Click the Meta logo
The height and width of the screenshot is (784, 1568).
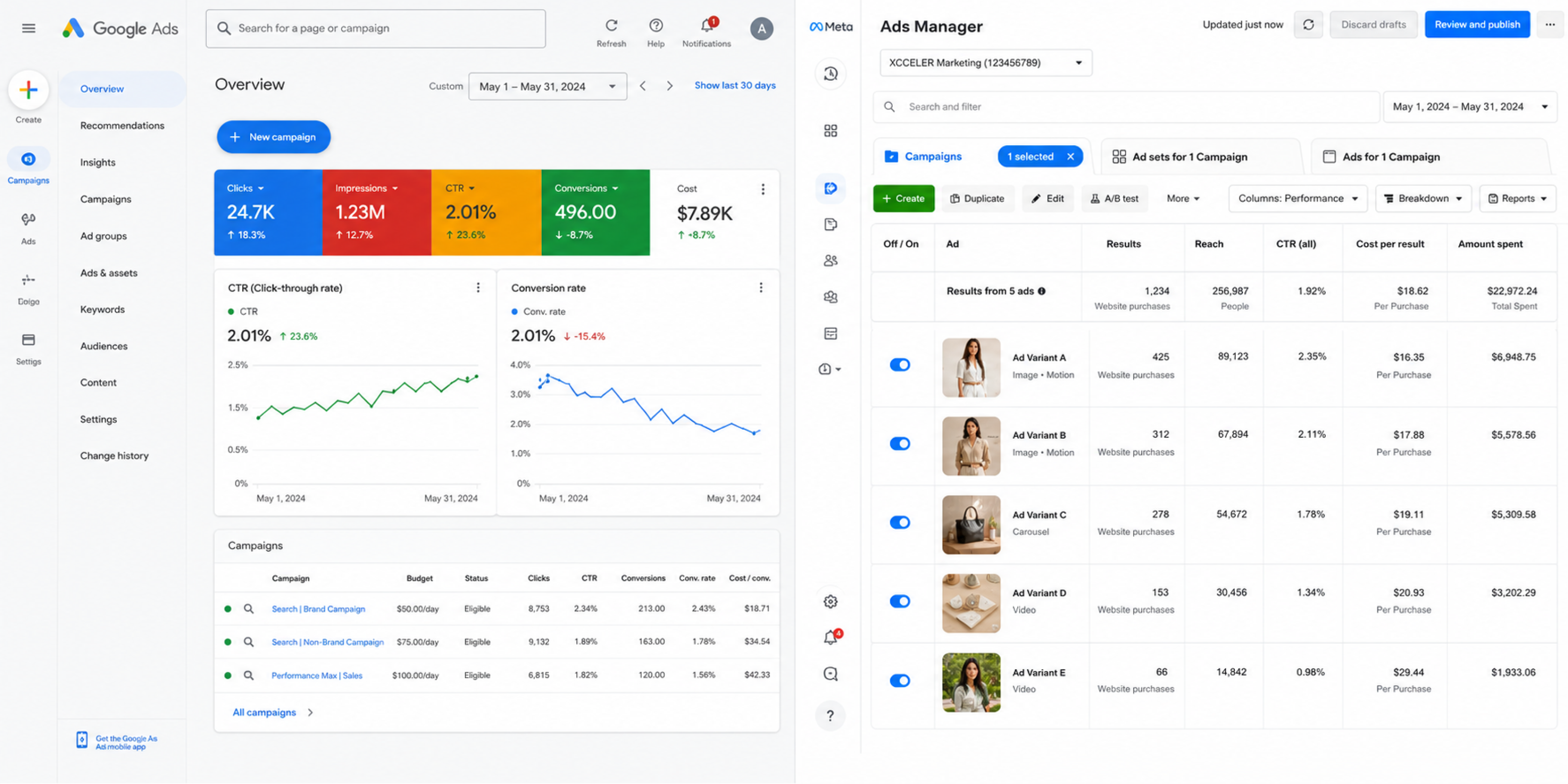pyautogui.click(x=830, y=27)
